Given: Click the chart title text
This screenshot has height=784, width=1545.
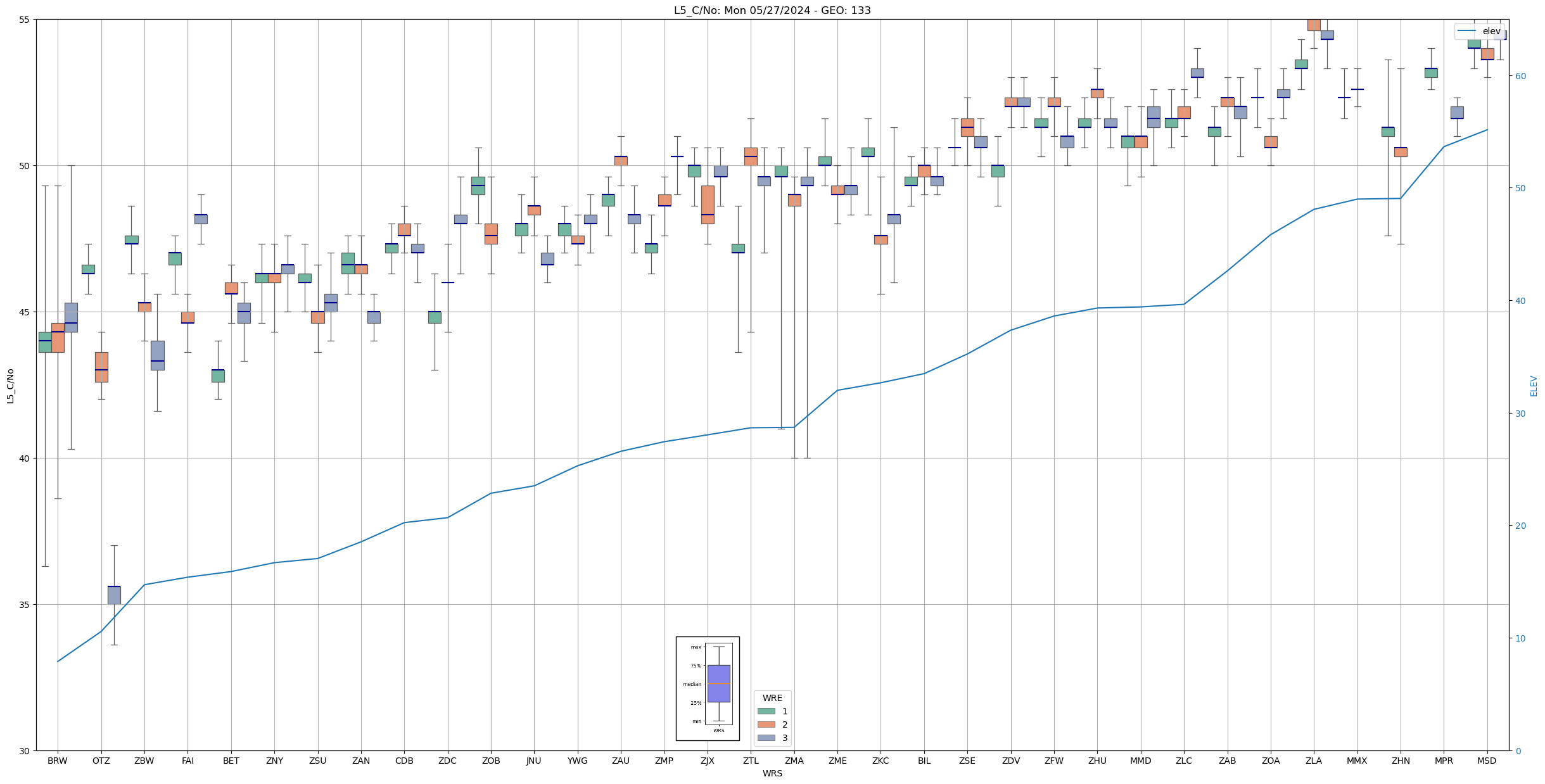Looking at the screenshot, I should (772, 11).
